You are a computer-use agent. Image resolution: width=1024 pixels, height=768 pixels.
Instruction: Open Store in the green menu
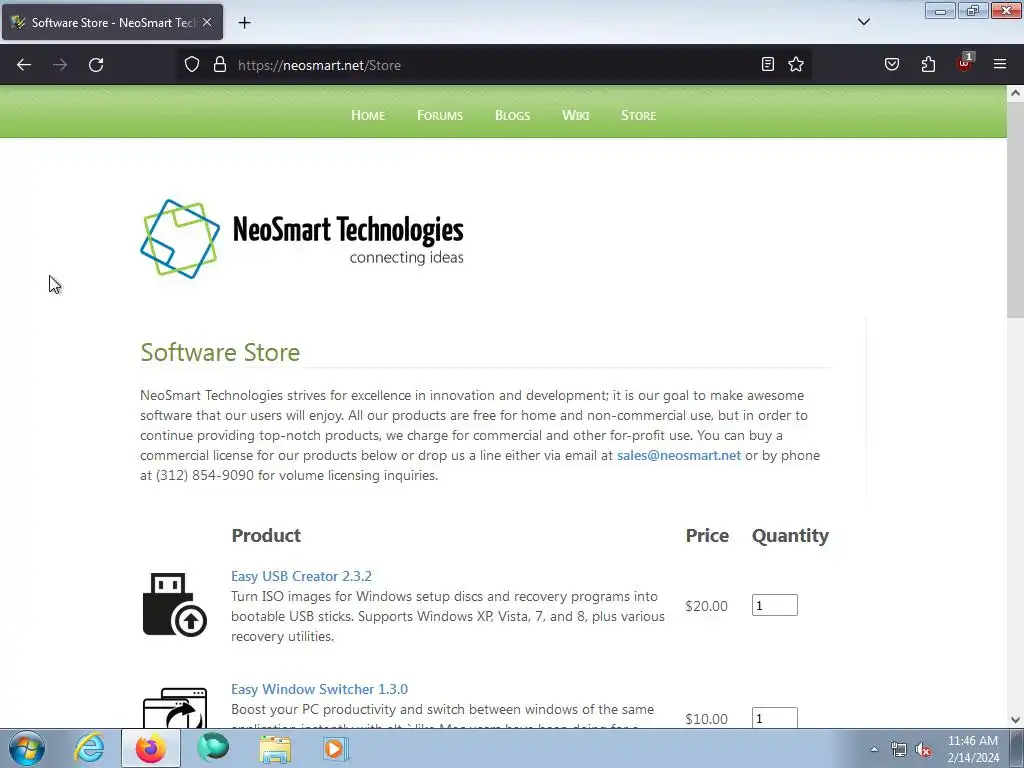tap(639, 116)
